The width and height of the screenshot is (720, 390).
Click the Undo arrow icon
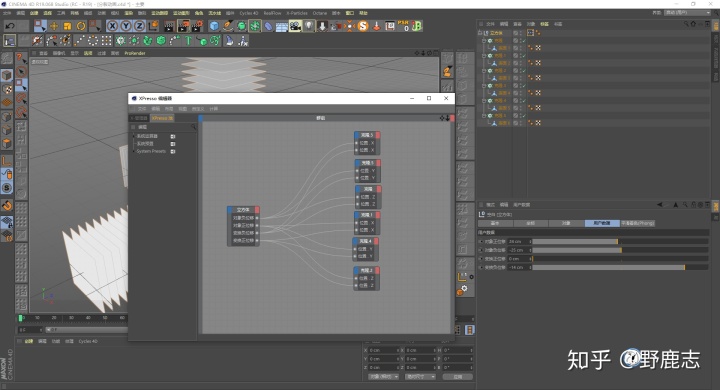click(x=10, y=26)
